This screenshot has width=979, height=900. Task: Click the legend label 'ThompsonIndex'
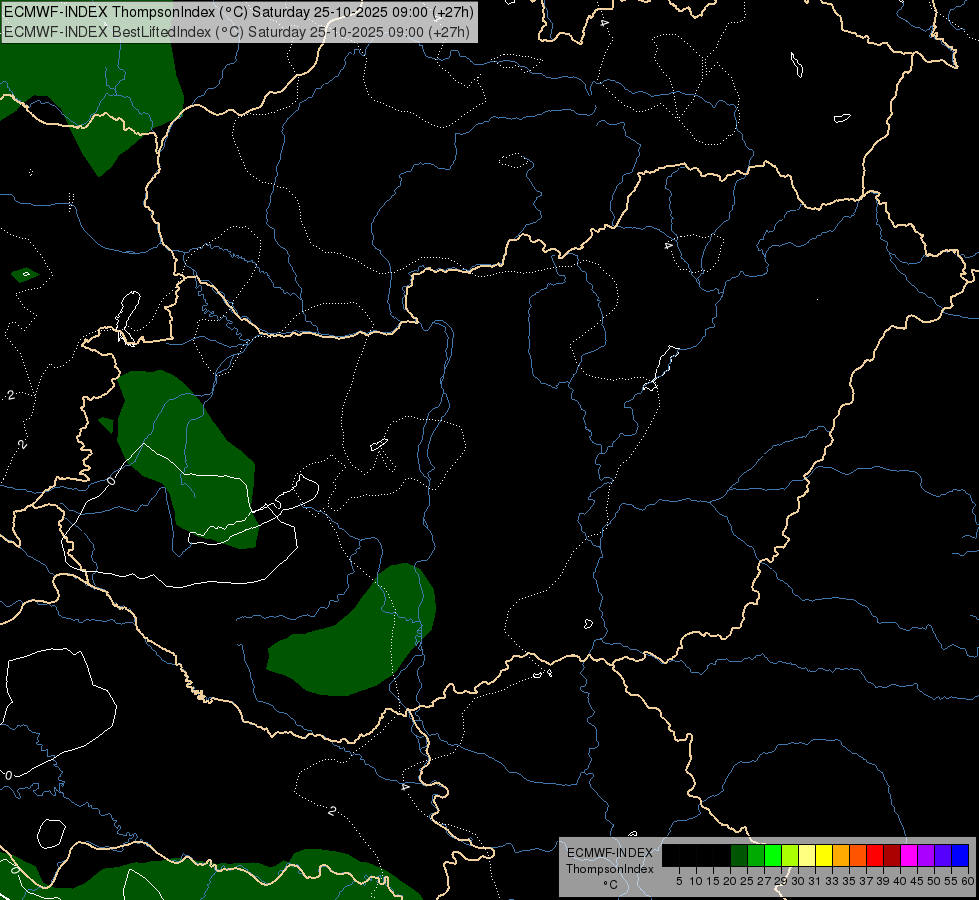(x=610, y=869)
